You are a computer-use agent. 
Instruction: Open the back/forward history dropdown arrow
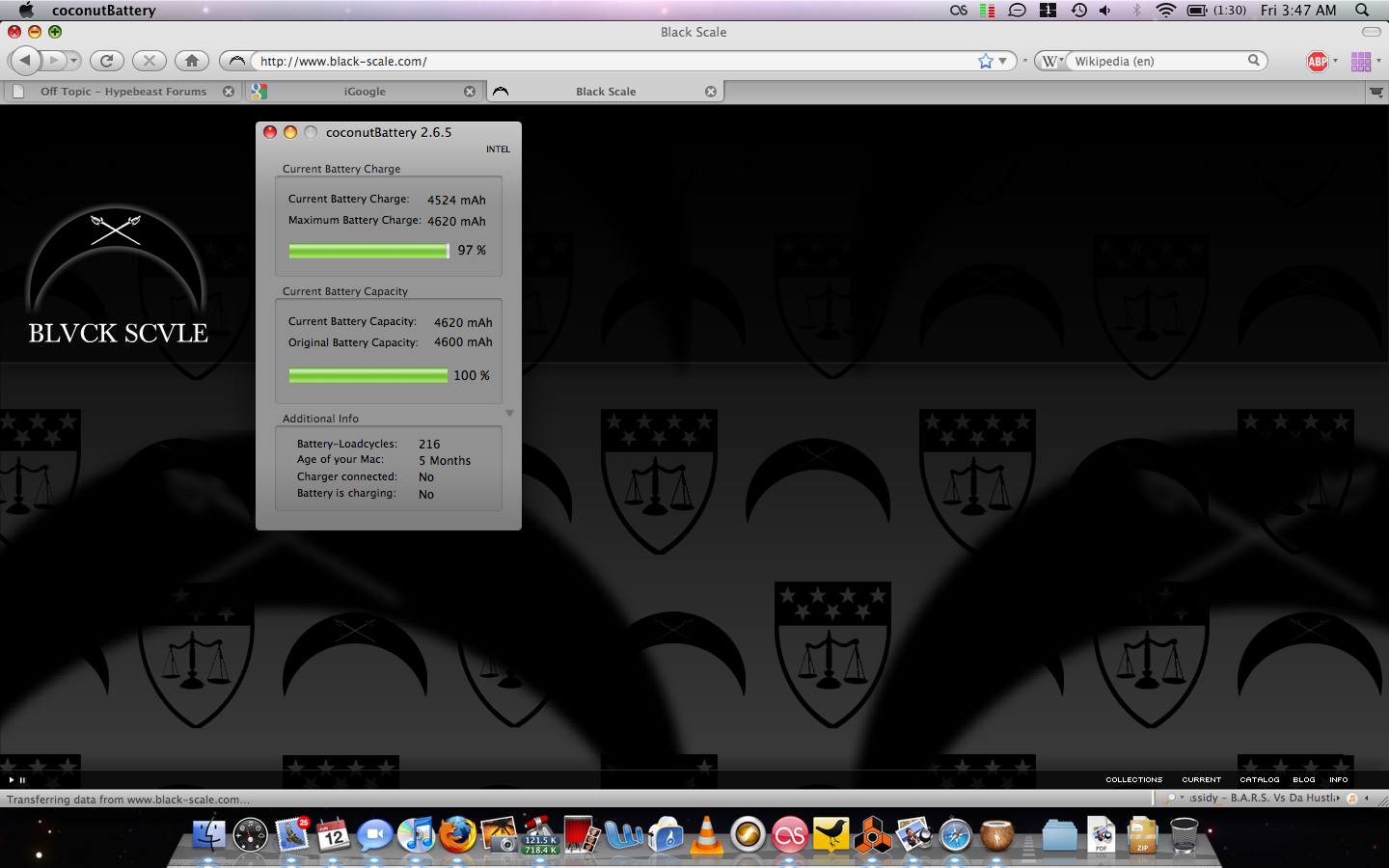pos(74,61)
